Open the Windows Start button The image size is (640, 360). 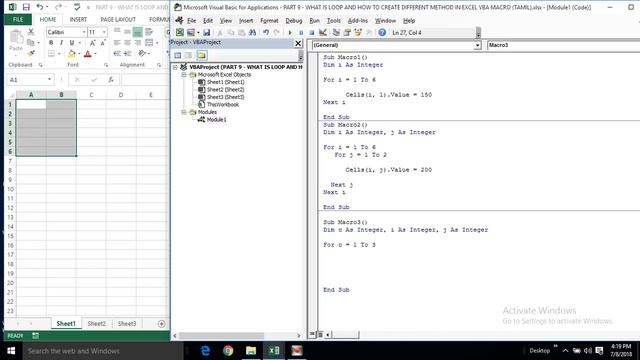pyautogui.click(x=11, y=351)
